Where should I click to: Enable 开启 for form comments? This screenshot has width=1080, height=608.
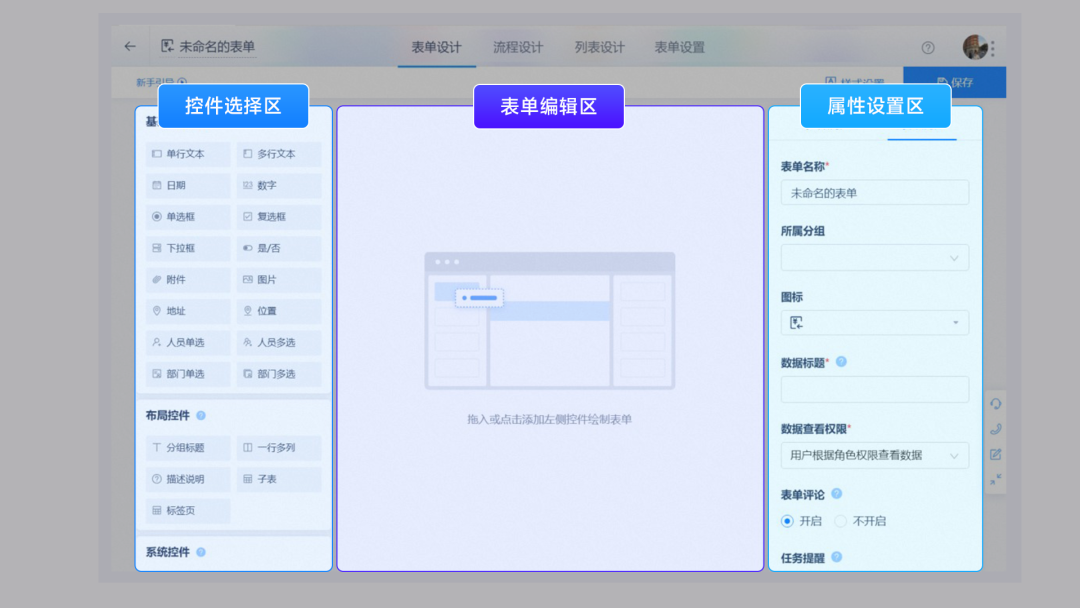coord(789,520)
